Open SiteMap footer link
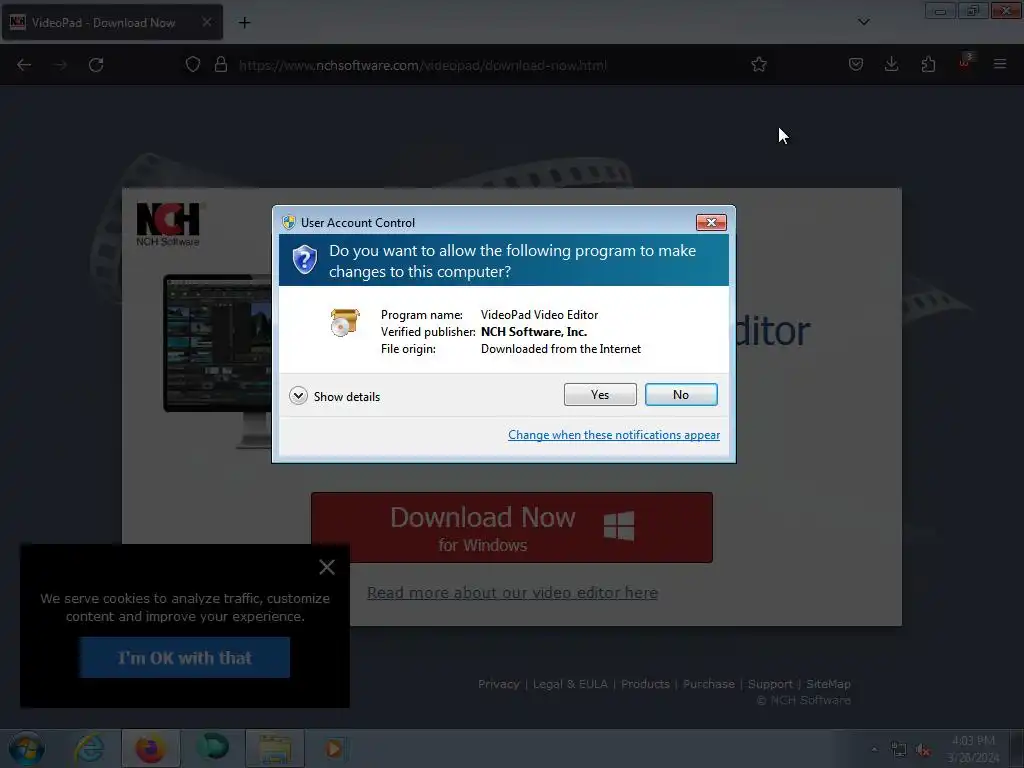Screen dimensions: 1024x768 pos(828,684)
